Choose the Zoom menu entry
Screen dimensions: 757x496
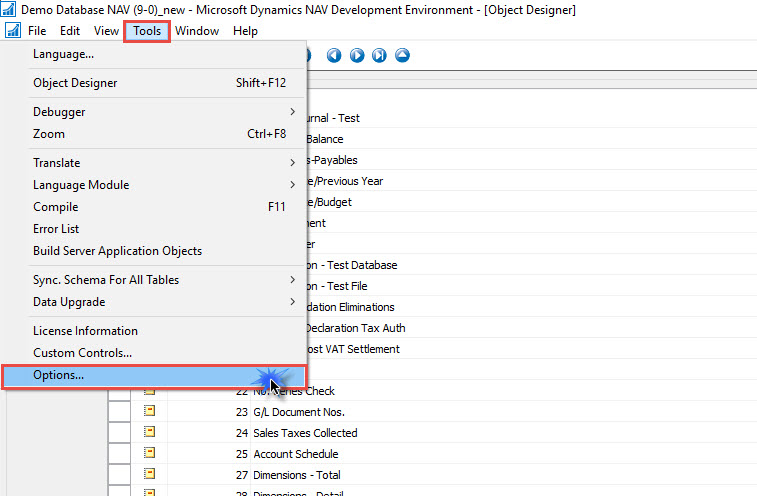(154, 134)
